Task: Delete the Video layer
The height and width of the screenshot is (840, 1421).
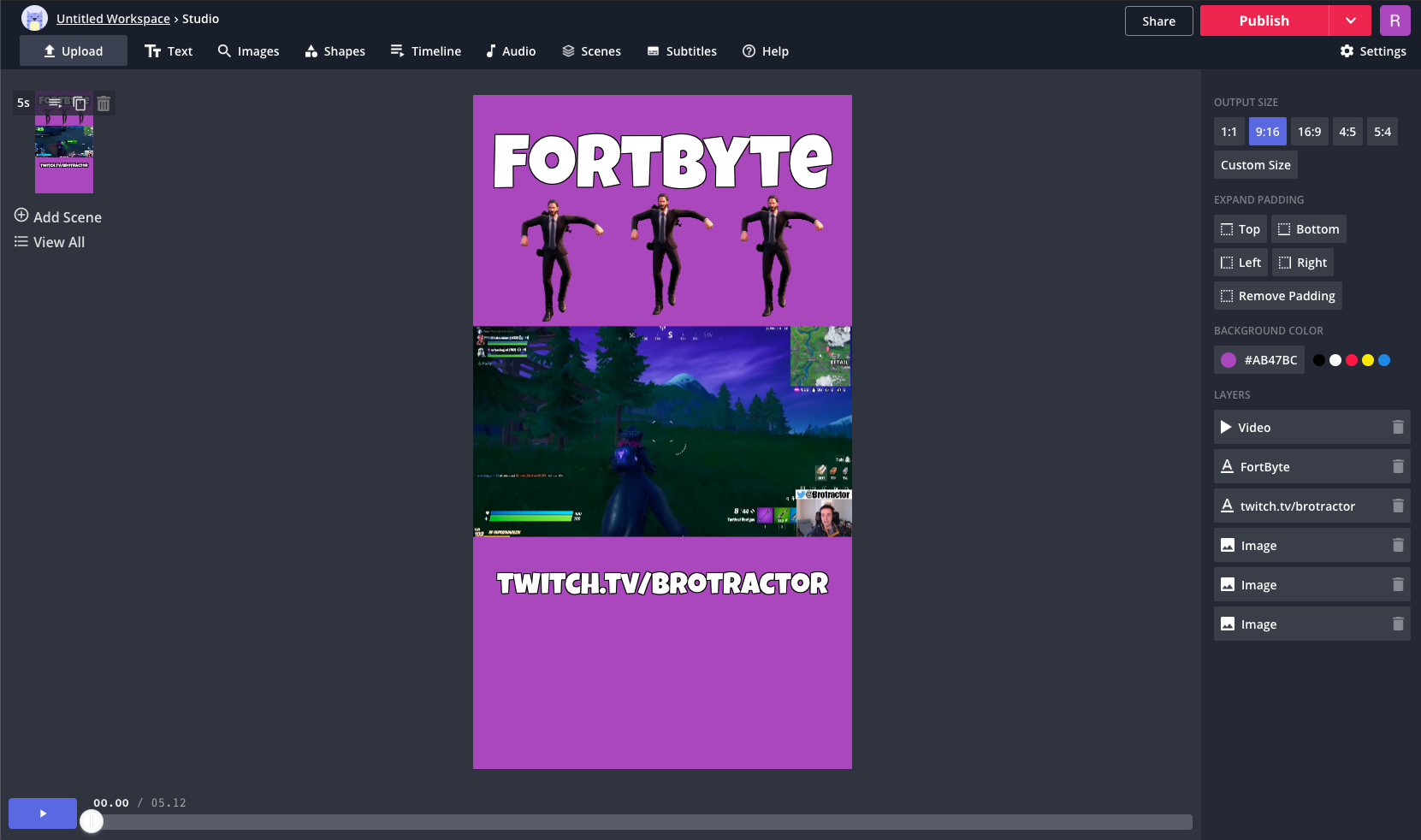Action: pos(1398,427)
